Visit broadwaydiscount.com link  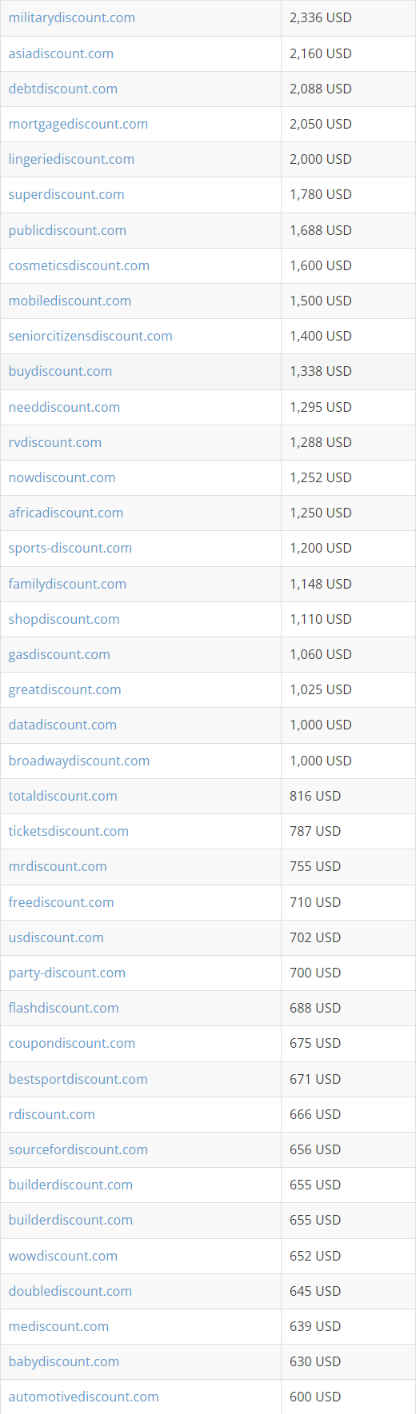[79, 760]
